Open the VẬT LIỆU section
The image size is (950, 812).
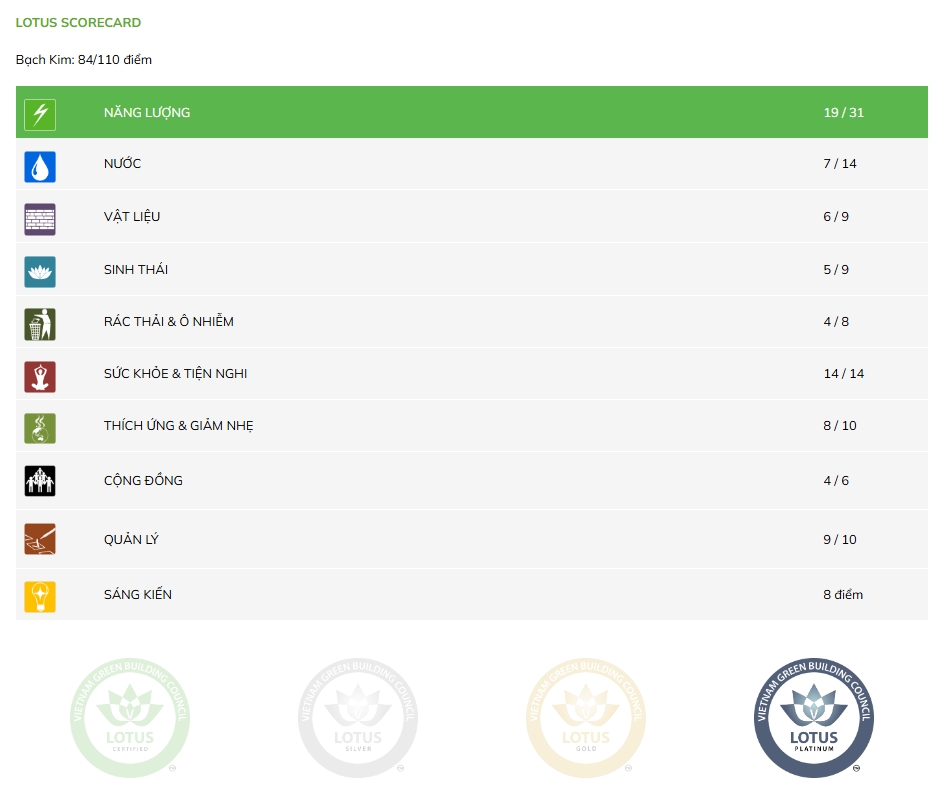[132, 217]
